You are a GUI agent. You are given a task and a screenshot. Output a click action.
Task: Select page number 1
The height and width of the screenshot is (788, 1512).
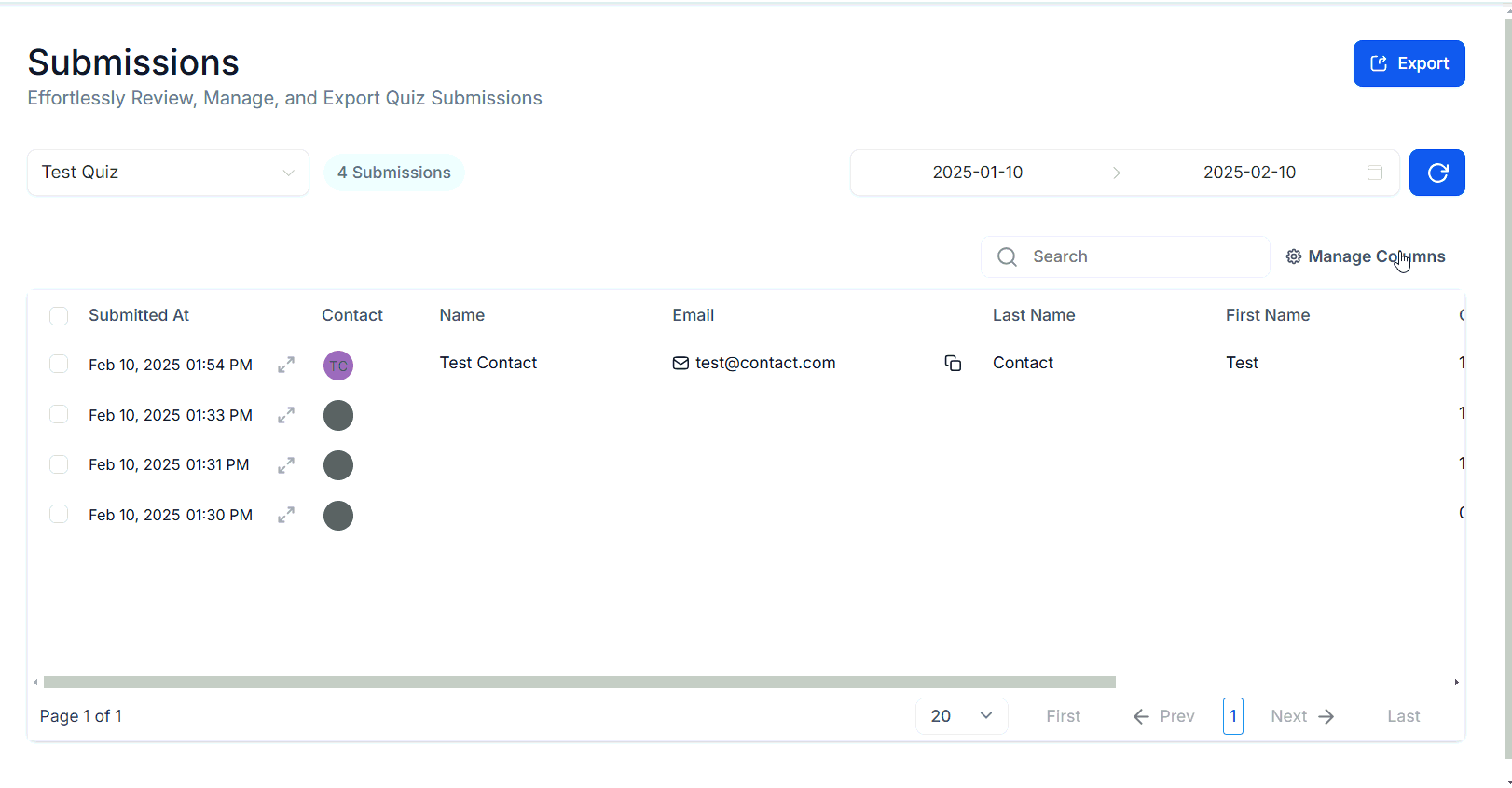tap(1233, 716)
